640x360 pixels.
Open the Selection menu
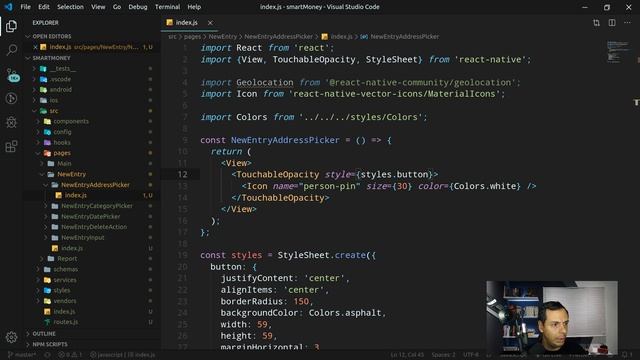pos(70,7)
